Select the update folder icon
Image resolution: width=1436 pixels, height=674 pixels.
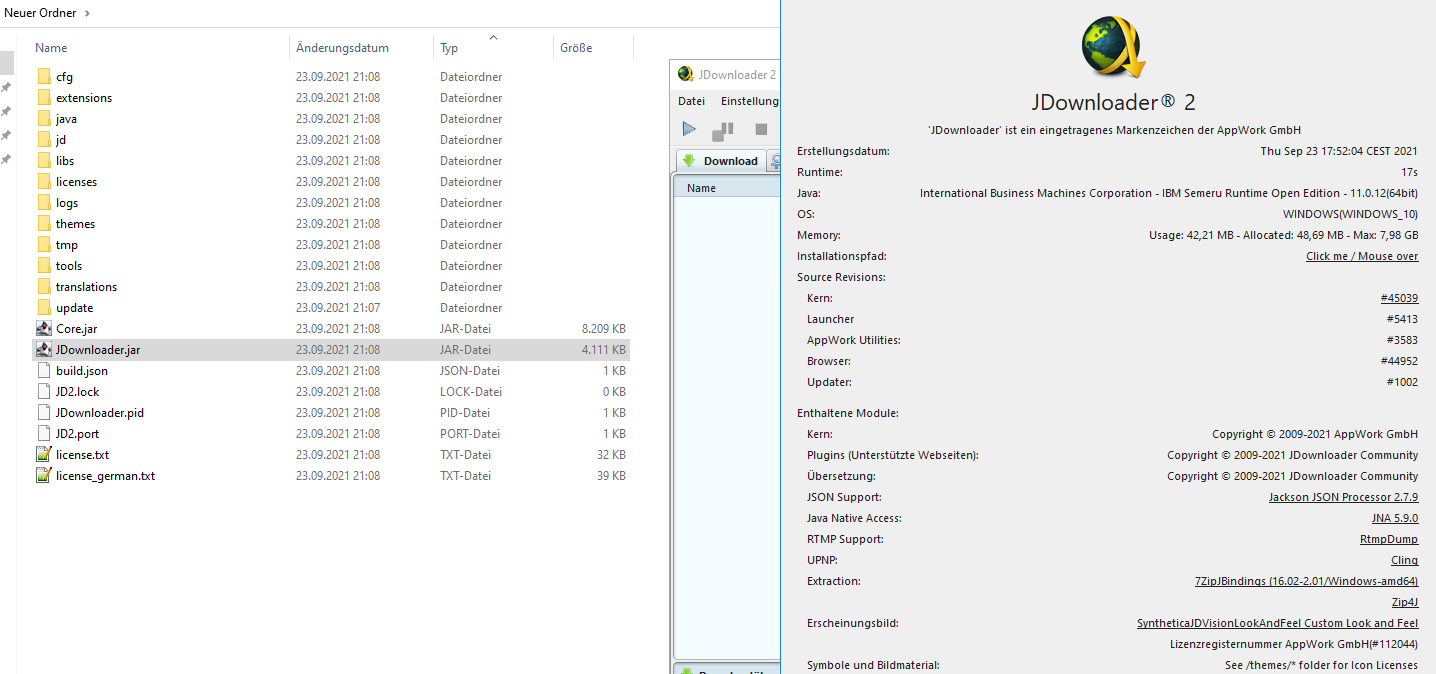[44, 308]
